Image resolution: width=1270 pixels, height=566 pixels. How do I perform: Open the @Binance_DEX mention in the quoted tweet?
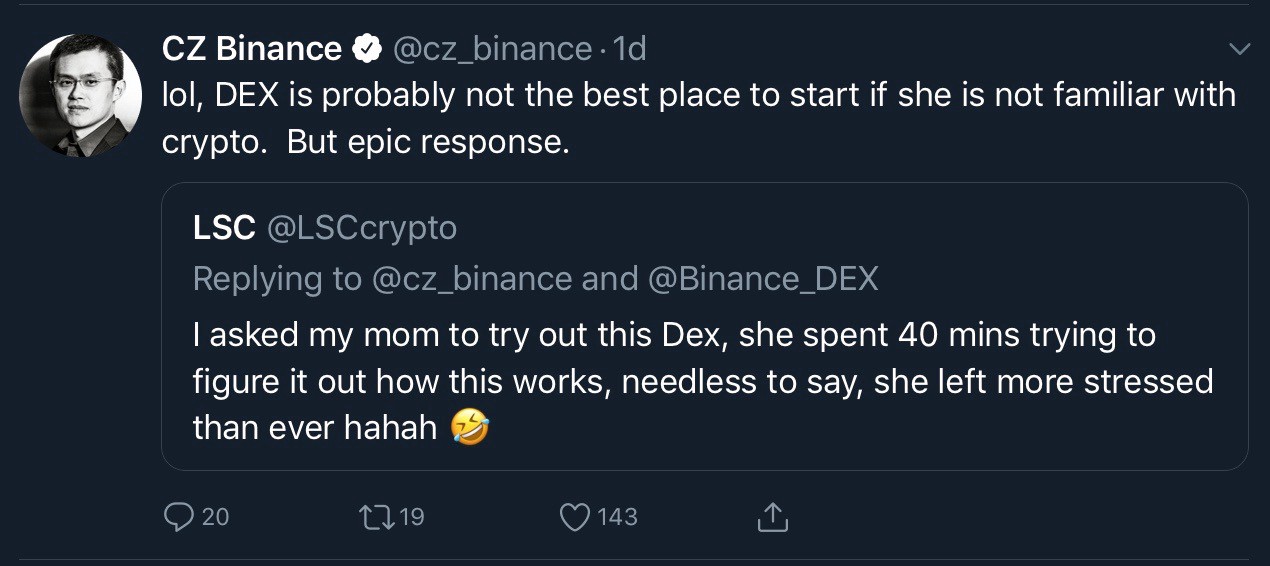[x=763, y=279]
